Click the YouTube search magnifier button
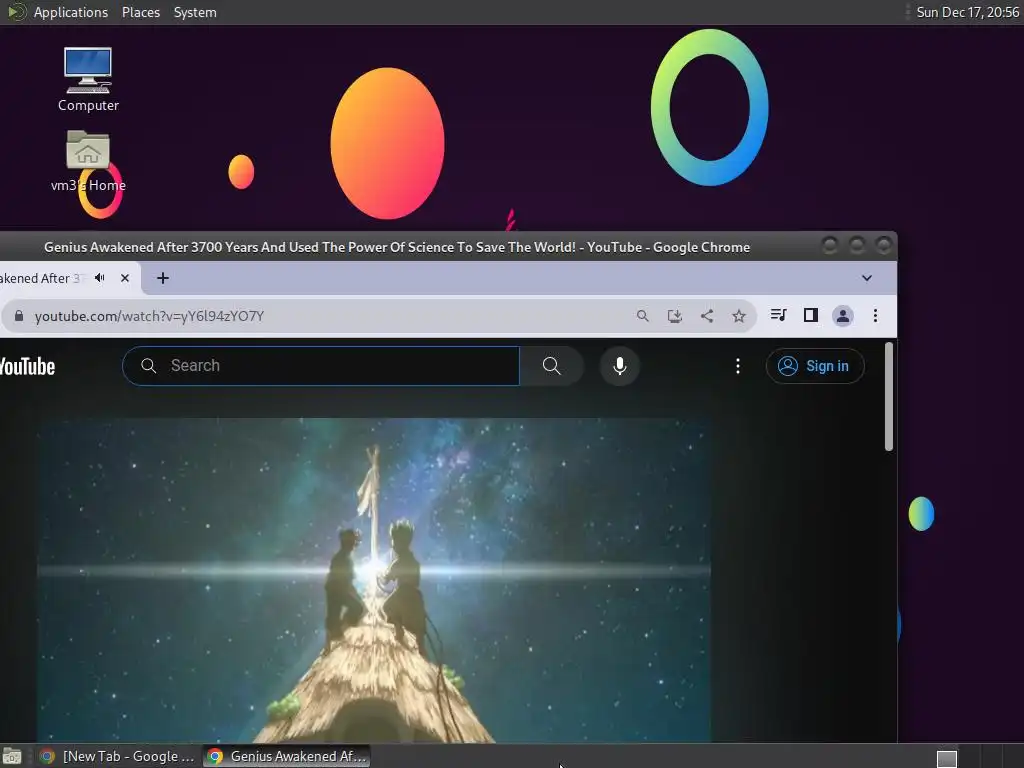 pyautogui.click(x=552, y=366)
